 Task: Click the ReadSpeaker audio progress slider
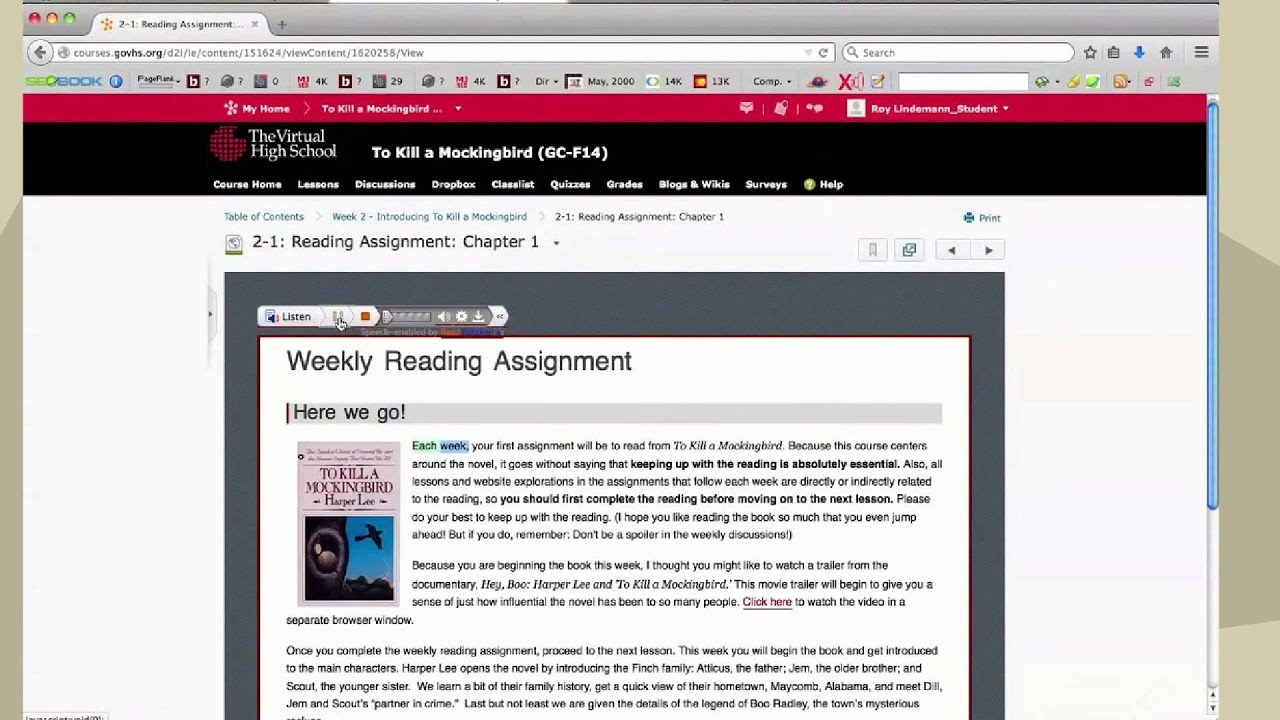click(x=407, y=316)
